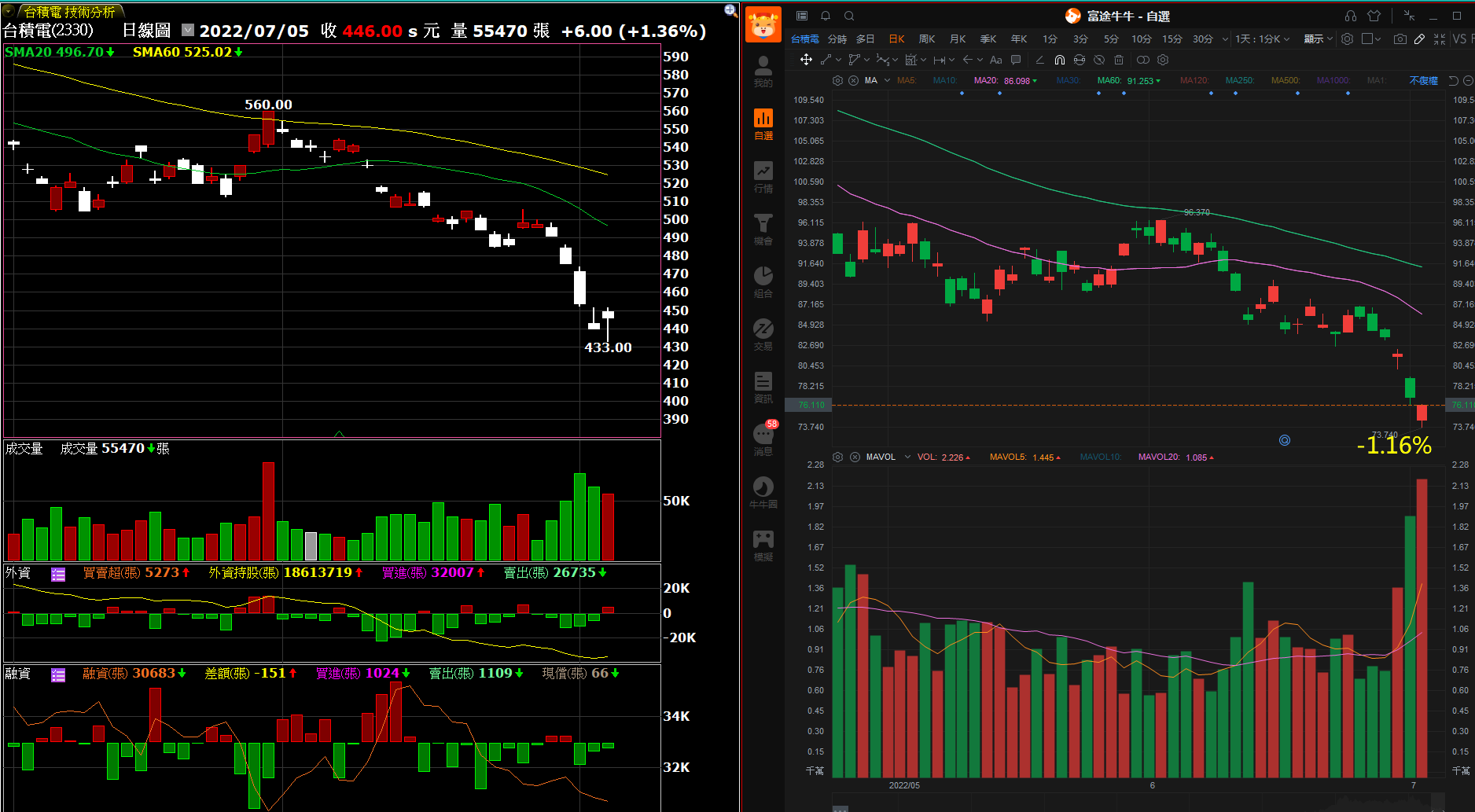
Task: Open the 資訊 news sidebar icon
Action: 763,388
